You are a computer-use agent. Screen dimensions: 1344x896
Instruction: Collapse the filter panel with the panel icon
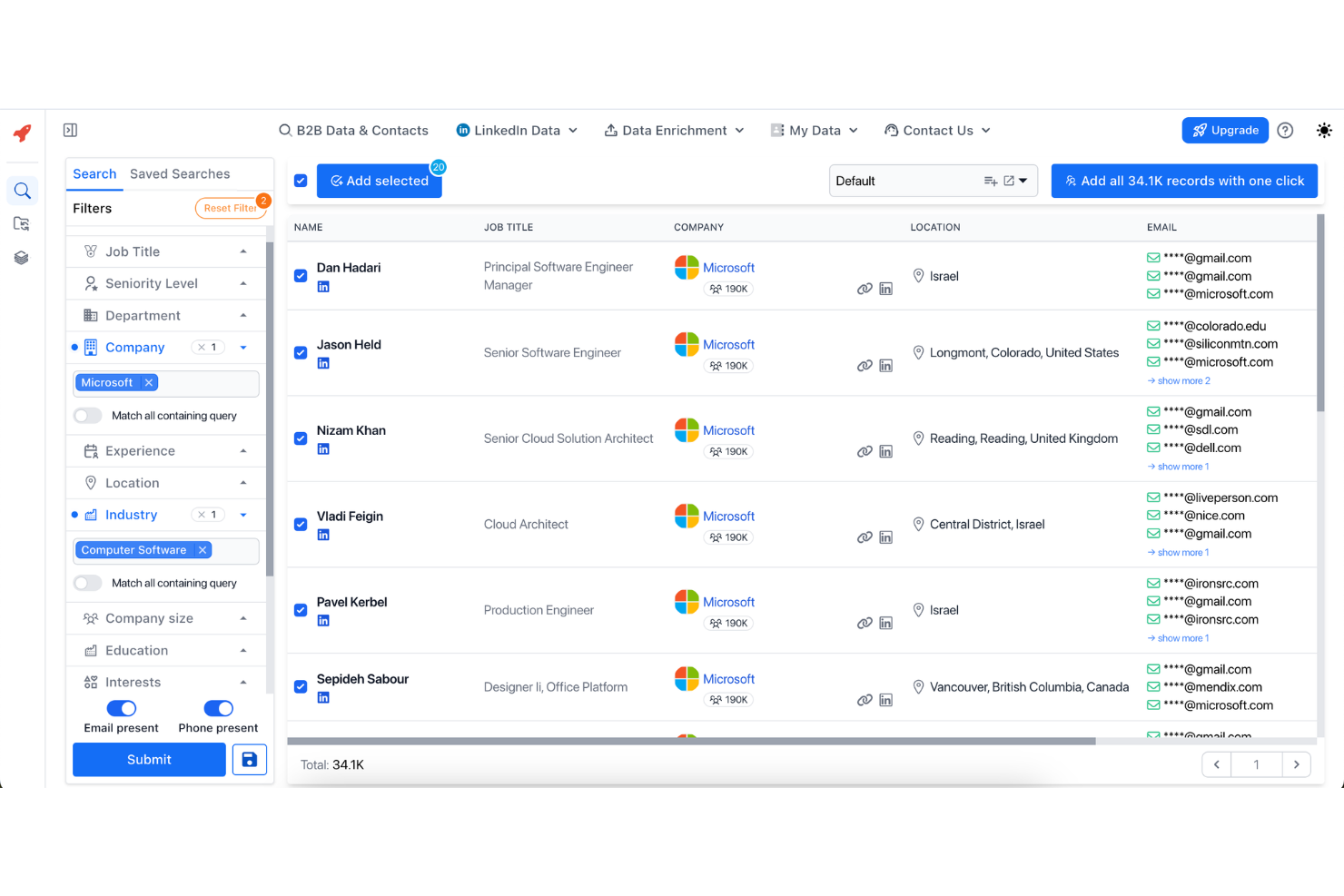[70, 130]
